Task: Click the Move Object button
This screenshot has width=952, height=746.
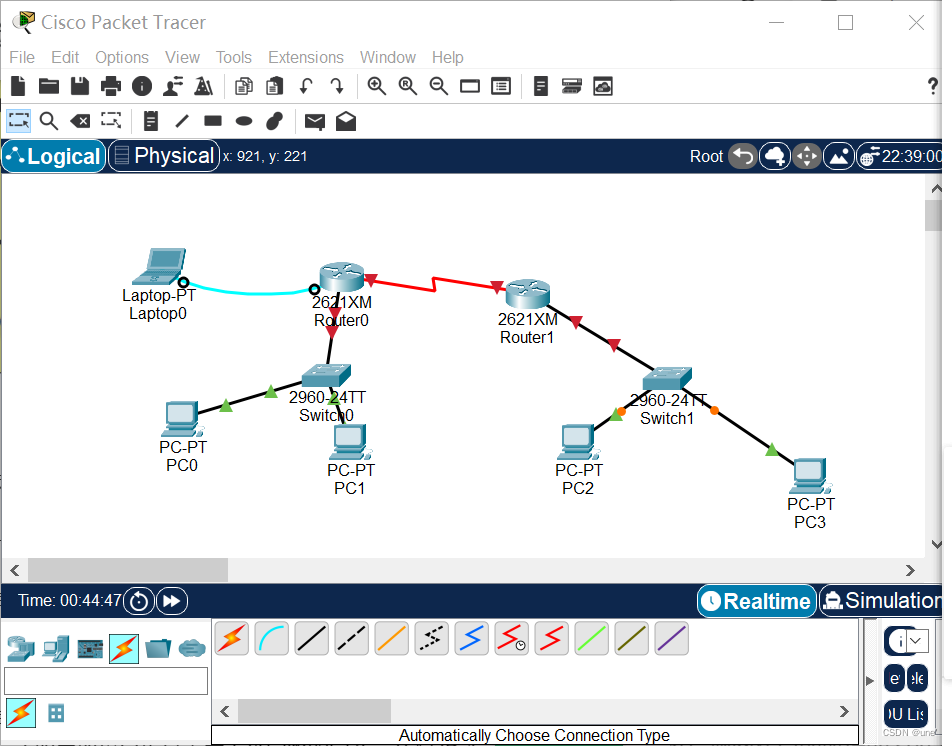Action: (x=807, y=157)
